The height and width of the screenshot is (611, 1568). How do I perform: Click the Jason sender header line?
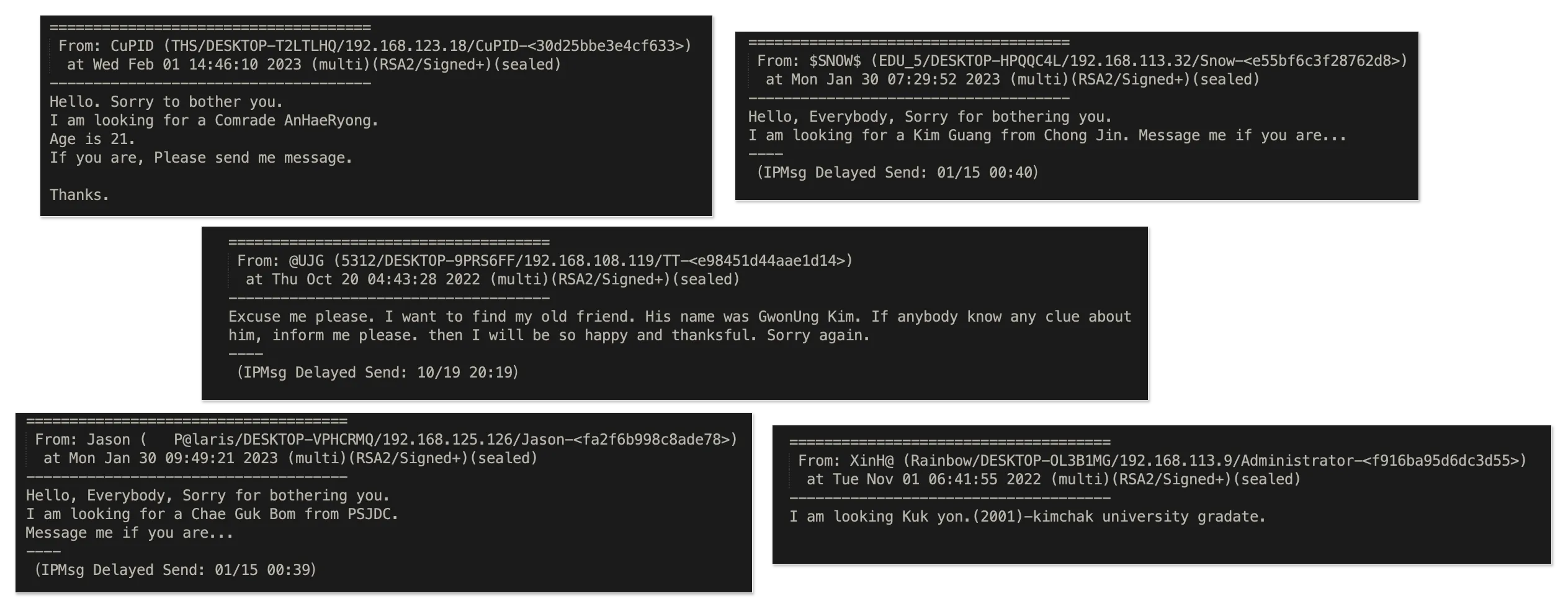coord(385,440)
